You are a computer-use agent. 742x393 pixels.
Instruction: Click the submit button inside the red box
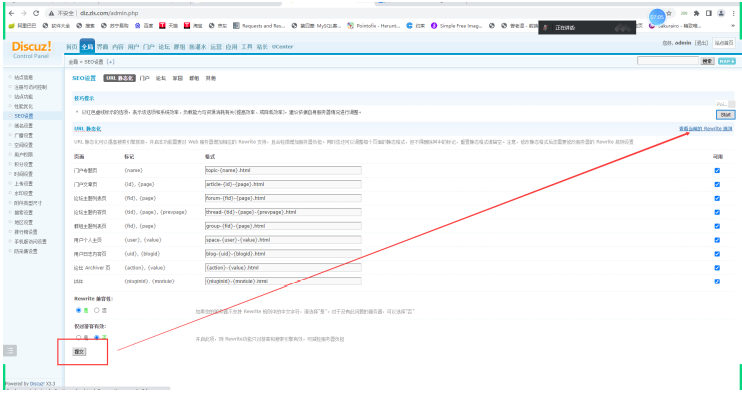pyautogui.click(x=79, y=351)
